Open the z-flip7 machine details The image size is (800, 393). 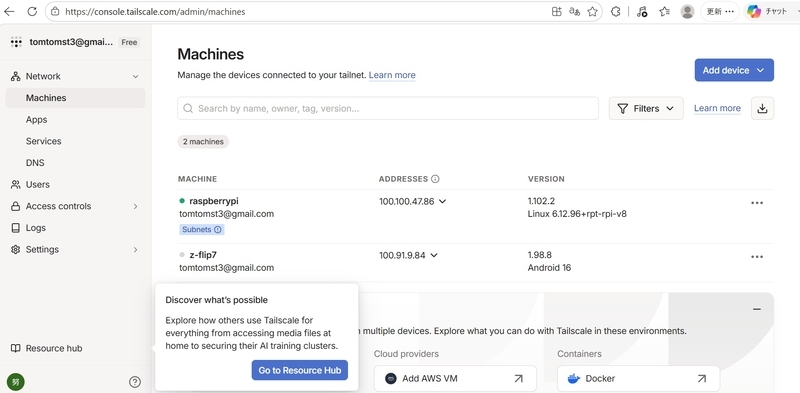203,255
